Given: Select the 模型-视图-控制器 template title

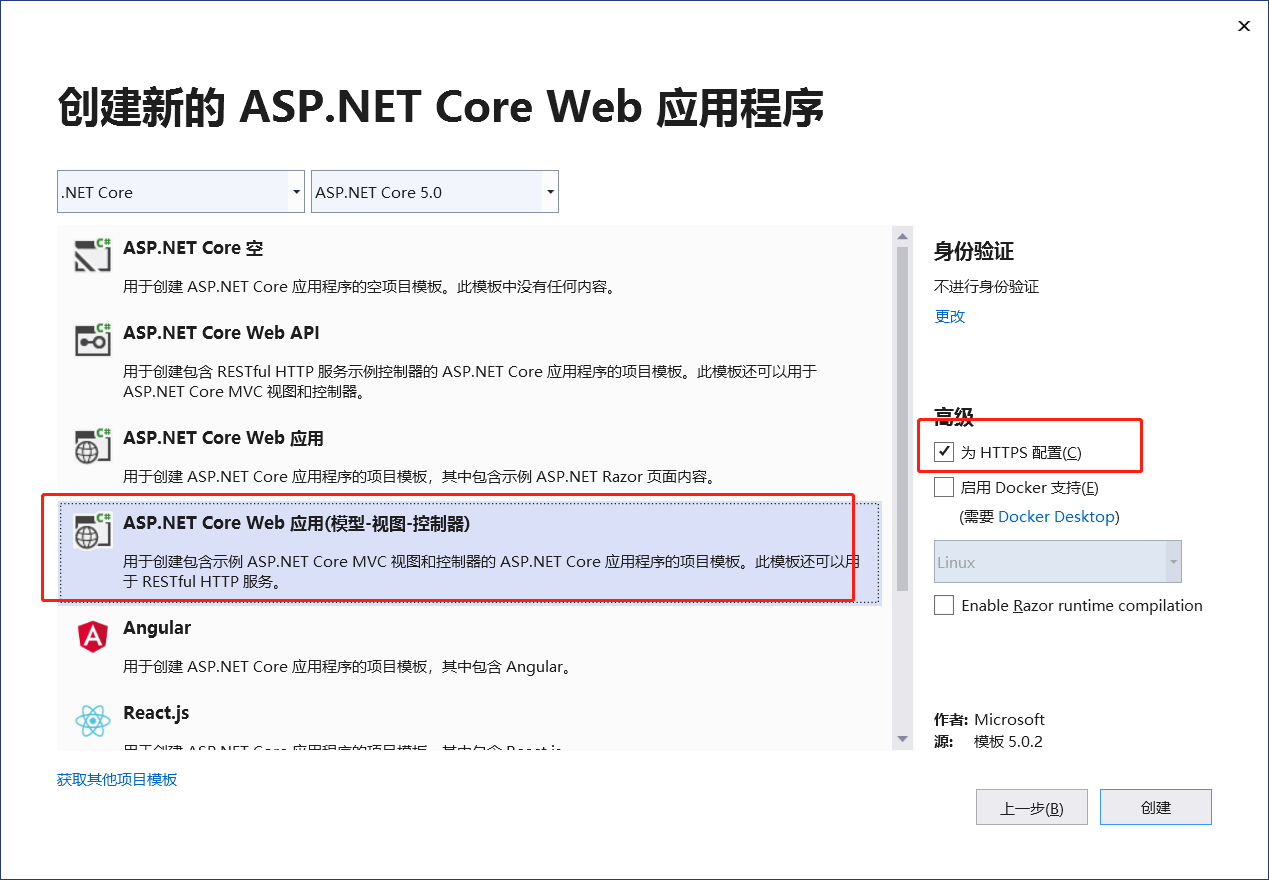Looking at the screenshot, I should [296, 523].
